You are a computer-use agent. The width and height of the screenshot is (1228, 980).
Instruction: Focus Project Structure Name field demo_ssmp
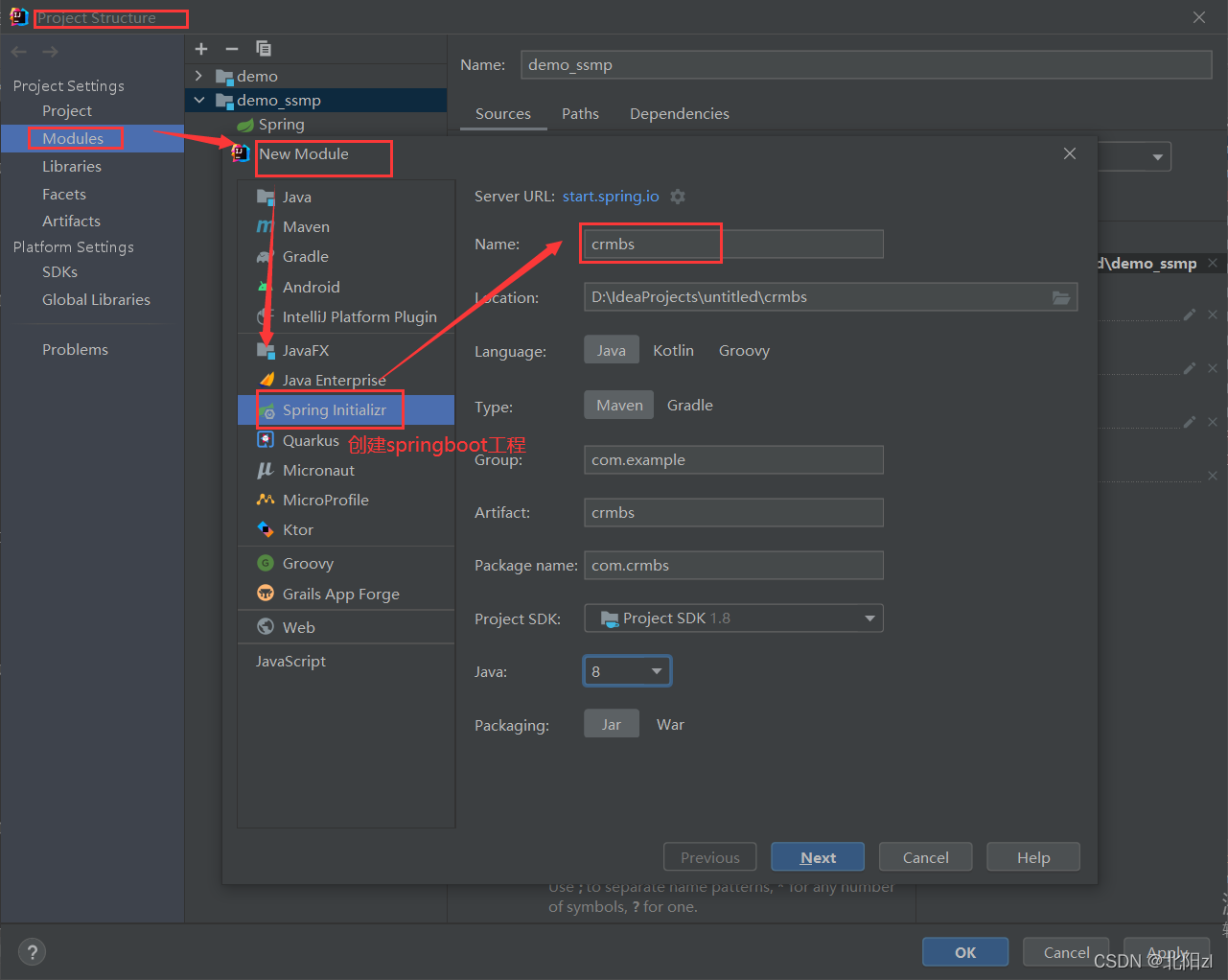point(867,64)
